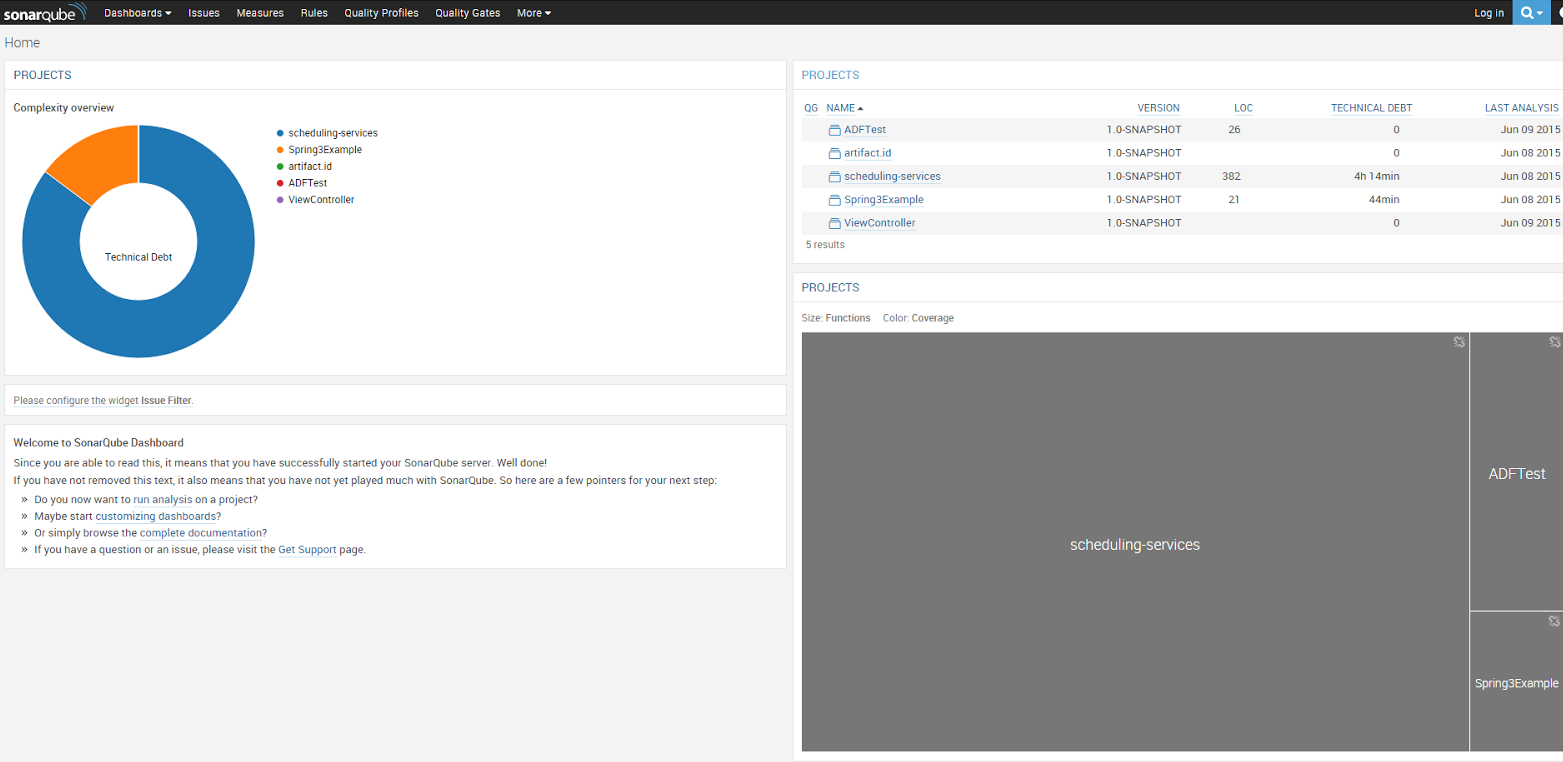The image size is (1563, 762).
Task: Open the Get Support page link
Action: (x=306, y=549)
